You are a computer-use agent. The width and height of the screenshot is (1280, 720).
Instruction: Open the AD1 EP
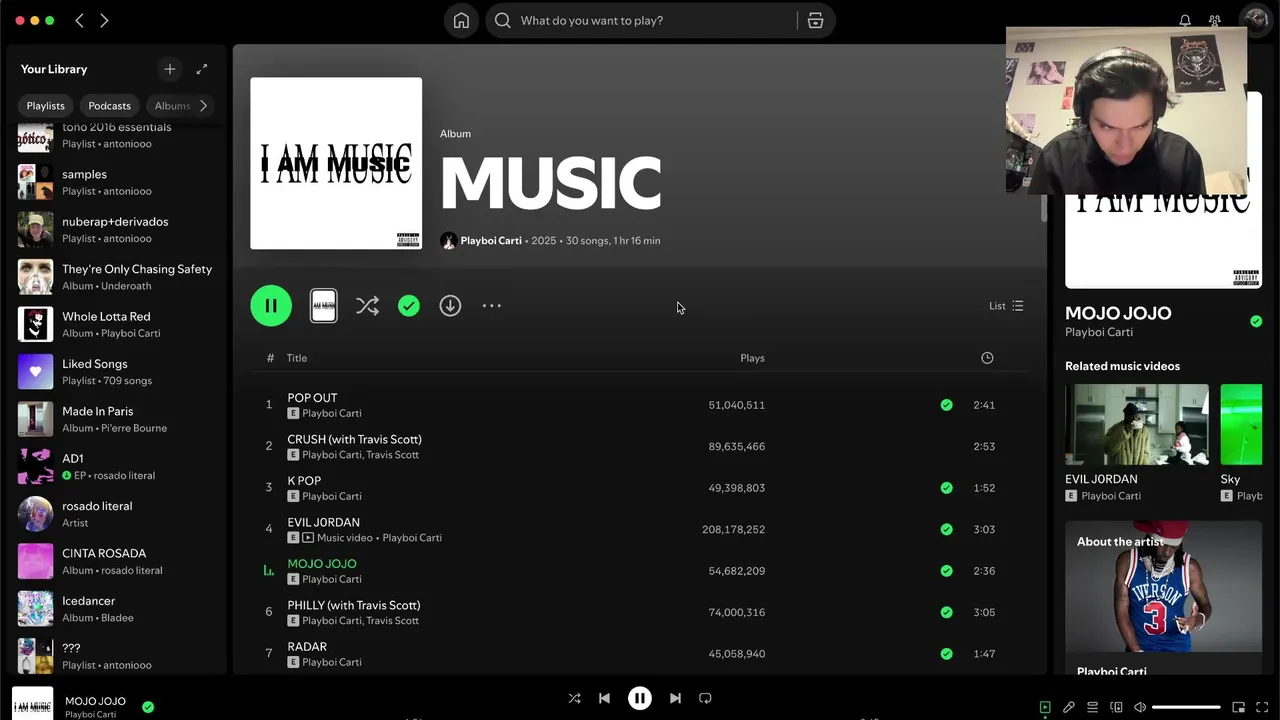click(x=117, y=466)
